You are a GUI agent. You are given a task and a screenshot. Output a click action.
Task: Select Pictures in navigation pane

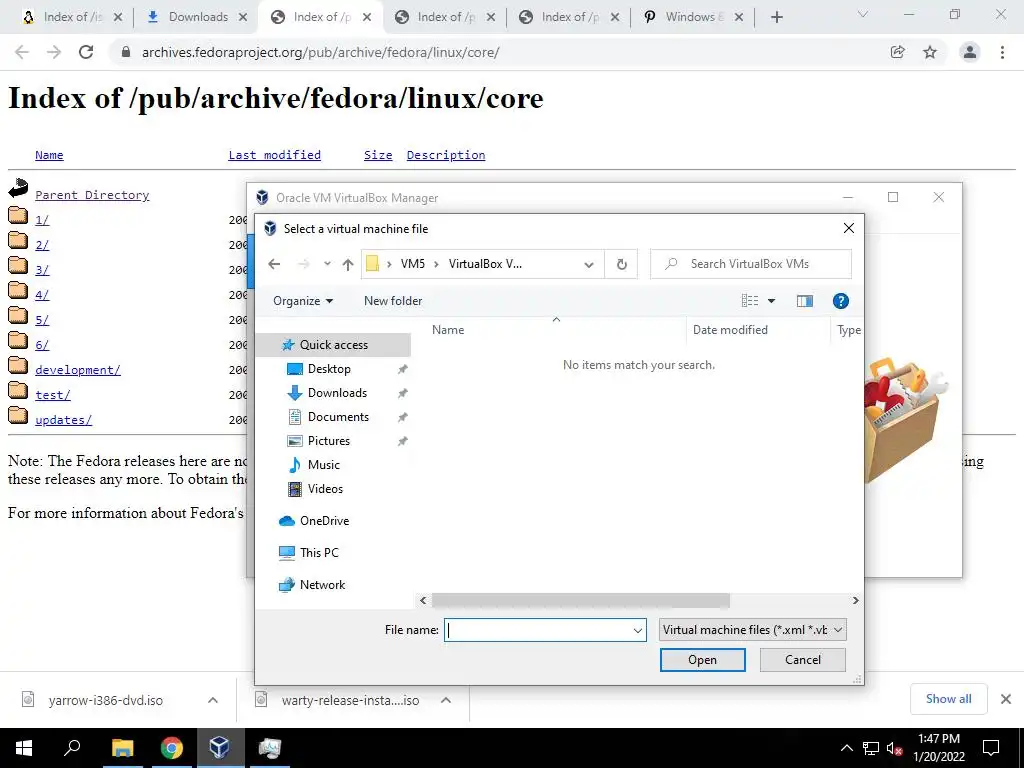coord(328,441)
